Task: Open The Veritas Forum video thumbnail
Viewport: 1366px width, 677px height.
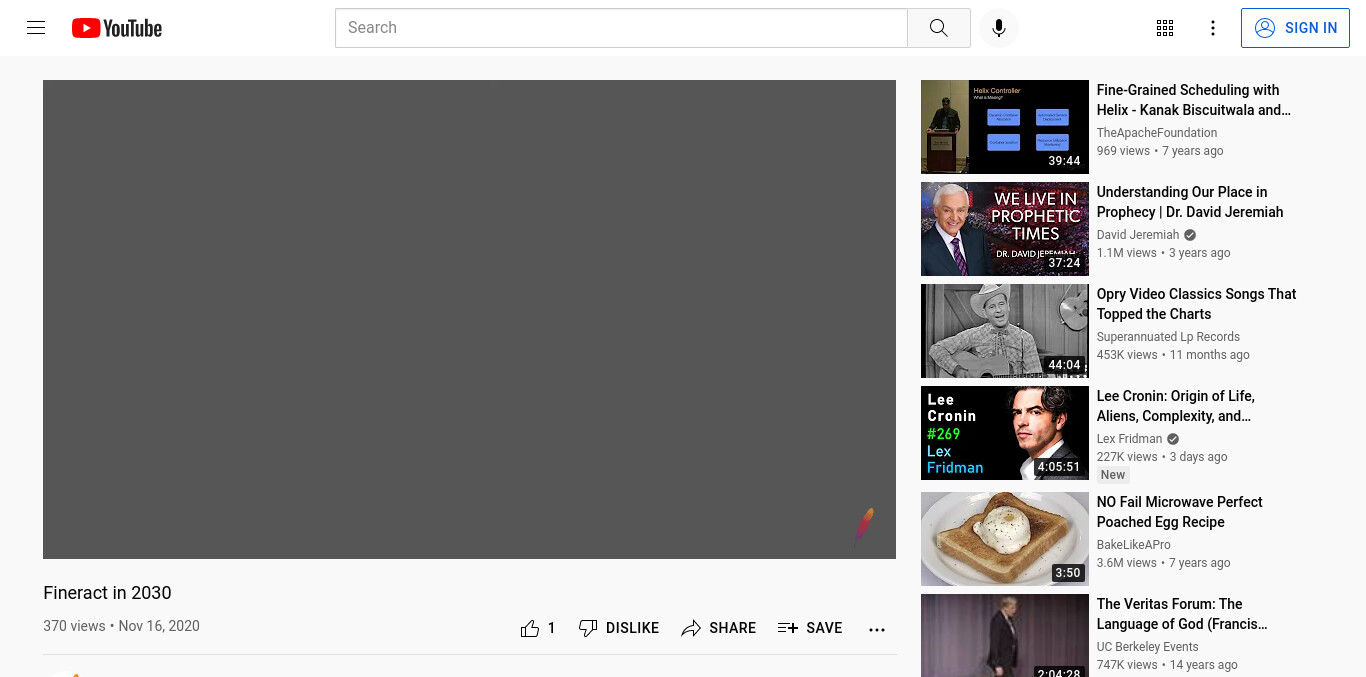Action: pos(1004,635)
